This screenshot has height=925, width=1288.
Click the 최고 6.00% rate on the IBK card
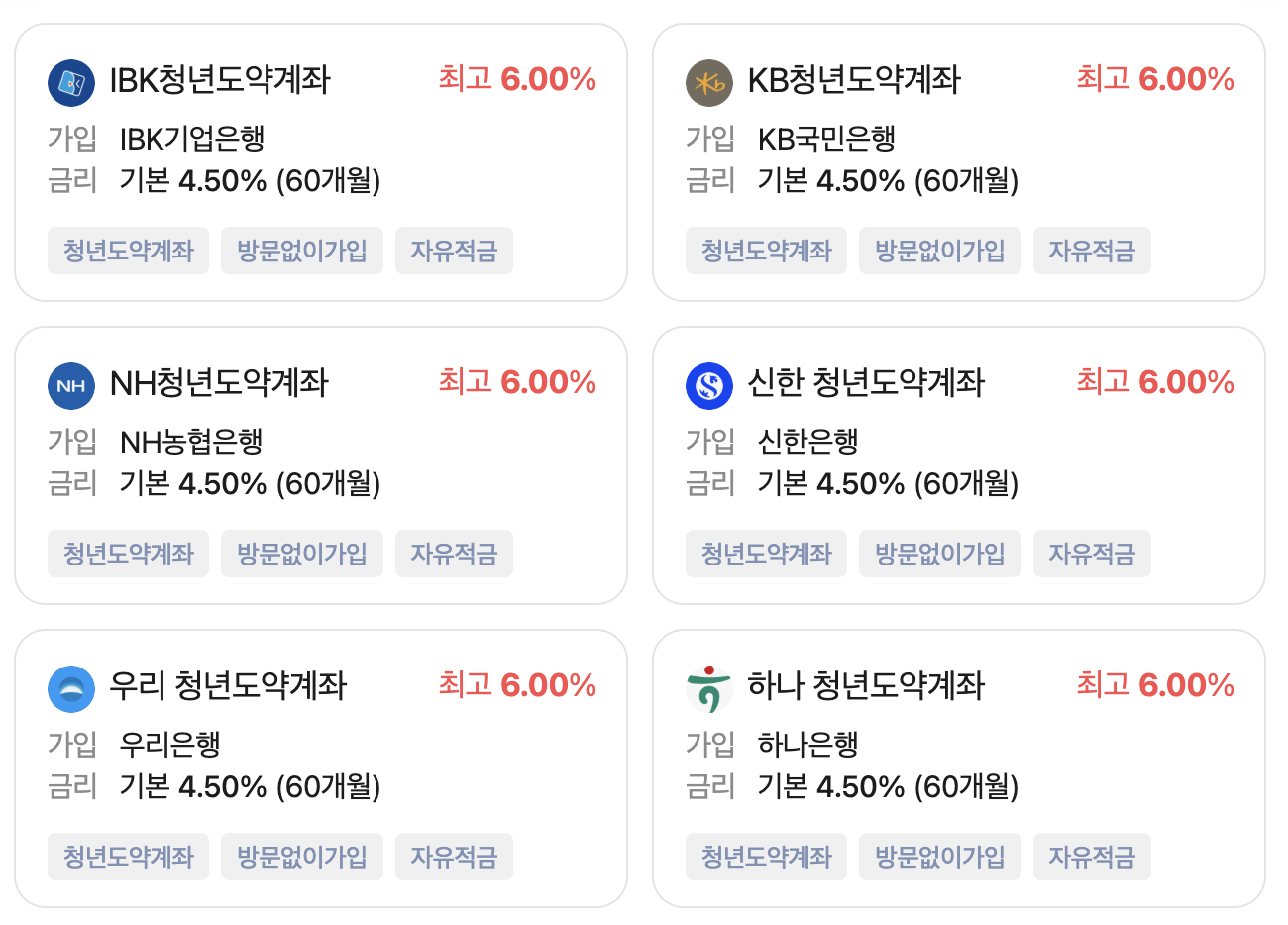tap(518, 76)
